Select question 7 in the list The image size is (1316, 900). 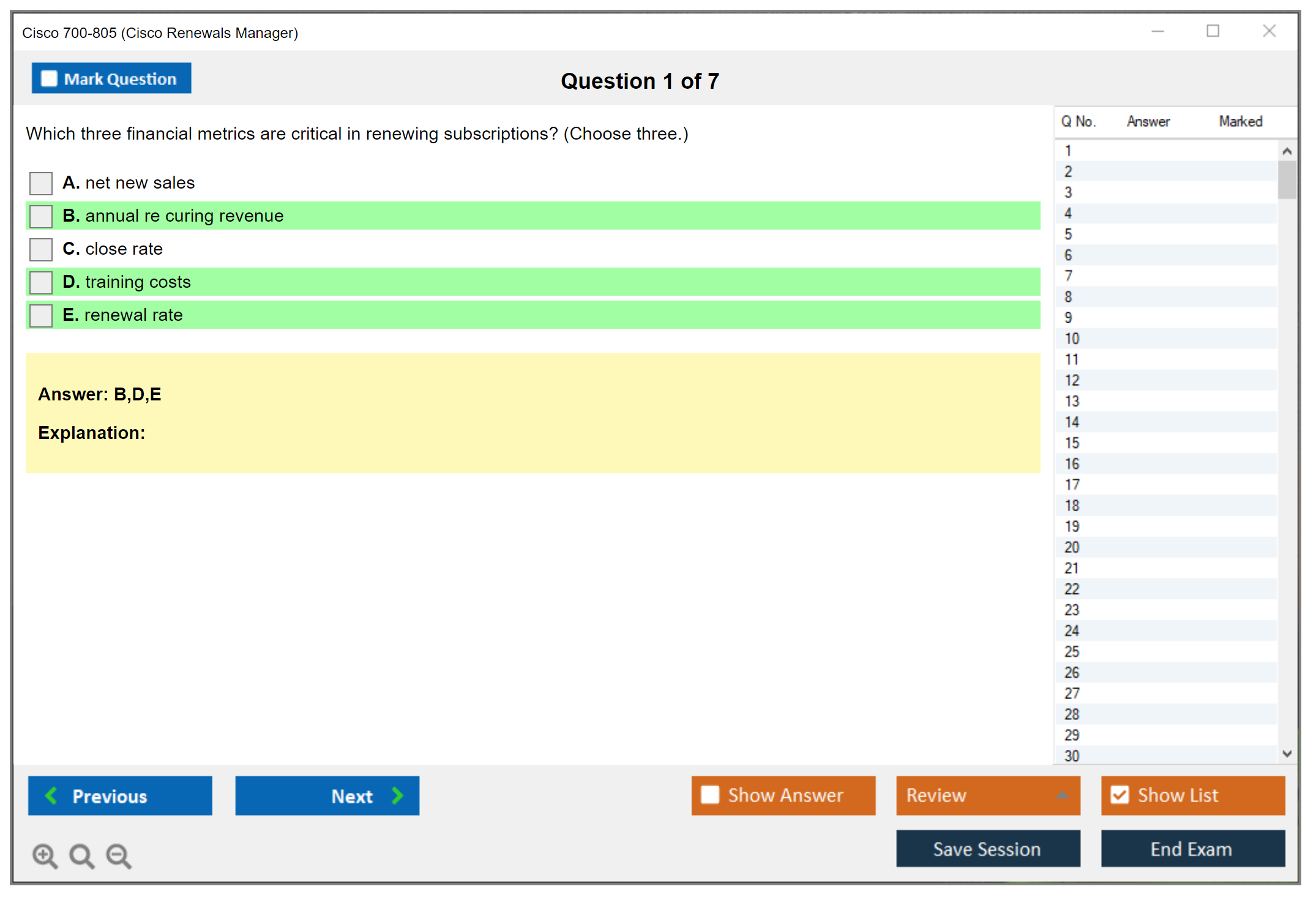click(x=1068, y=276)
